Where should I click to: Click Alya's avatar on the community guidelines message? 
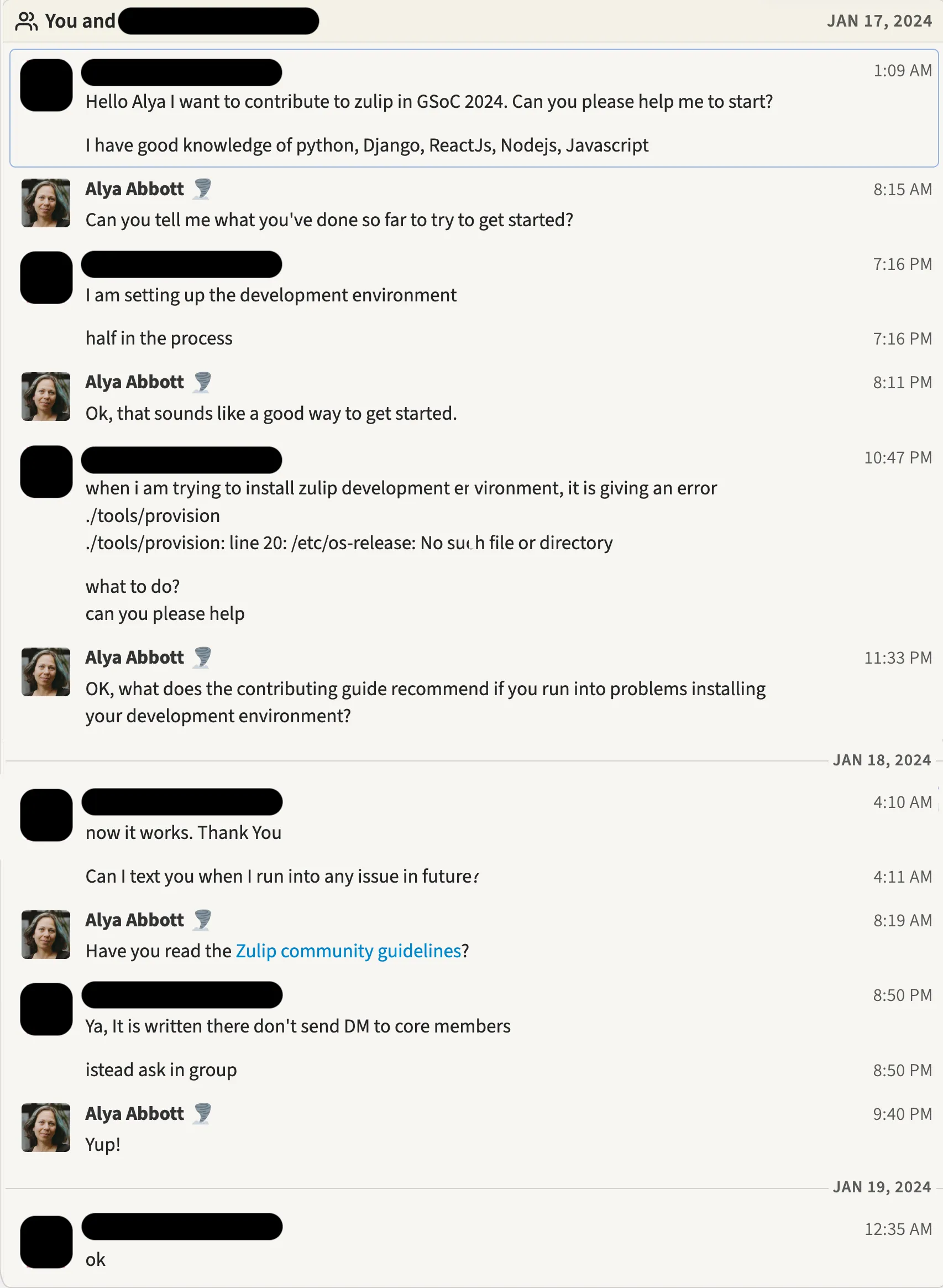point(46,935)
